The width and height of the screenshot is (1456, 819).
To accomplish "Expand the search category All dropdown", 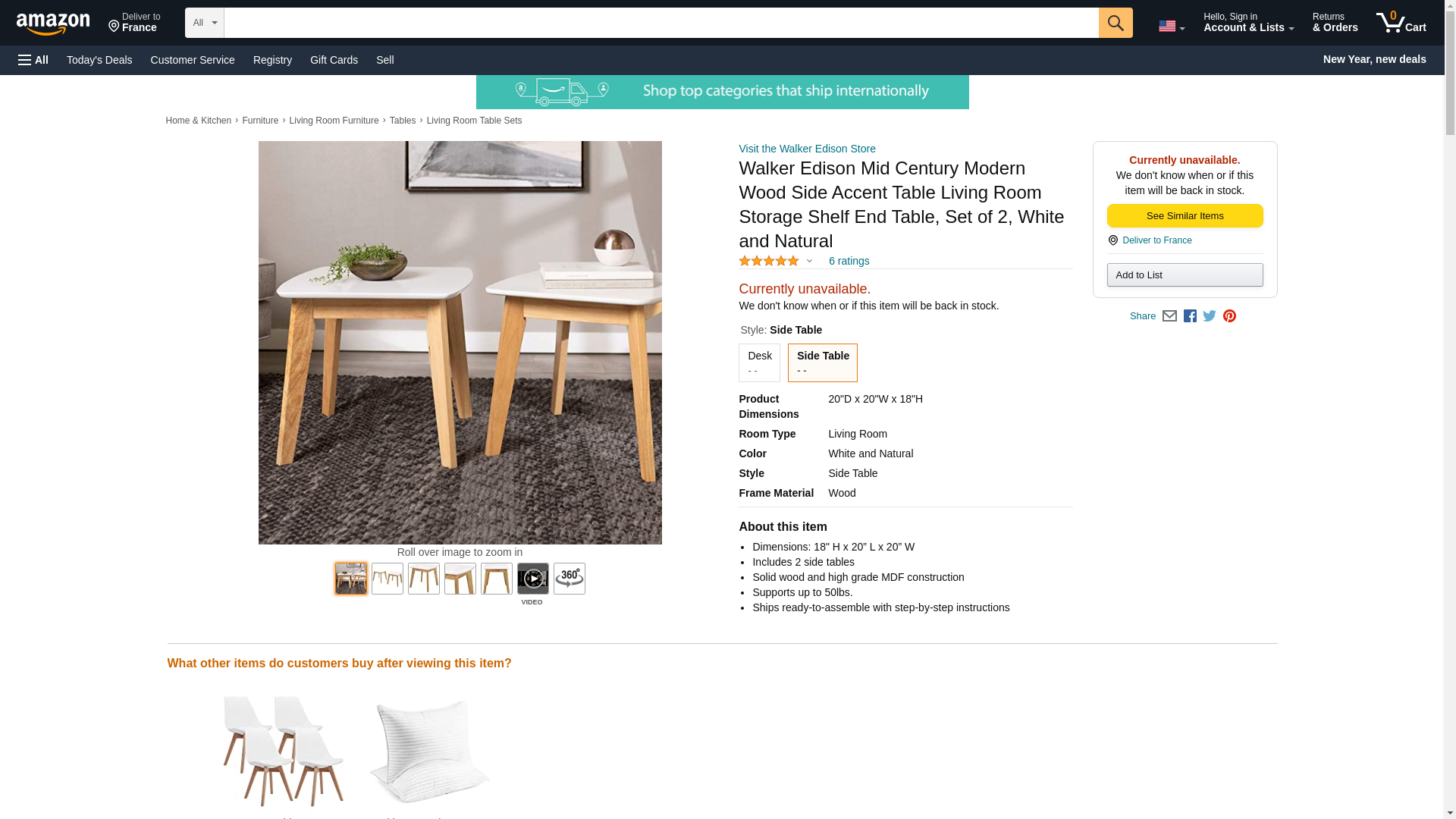I will click(204, 23).
